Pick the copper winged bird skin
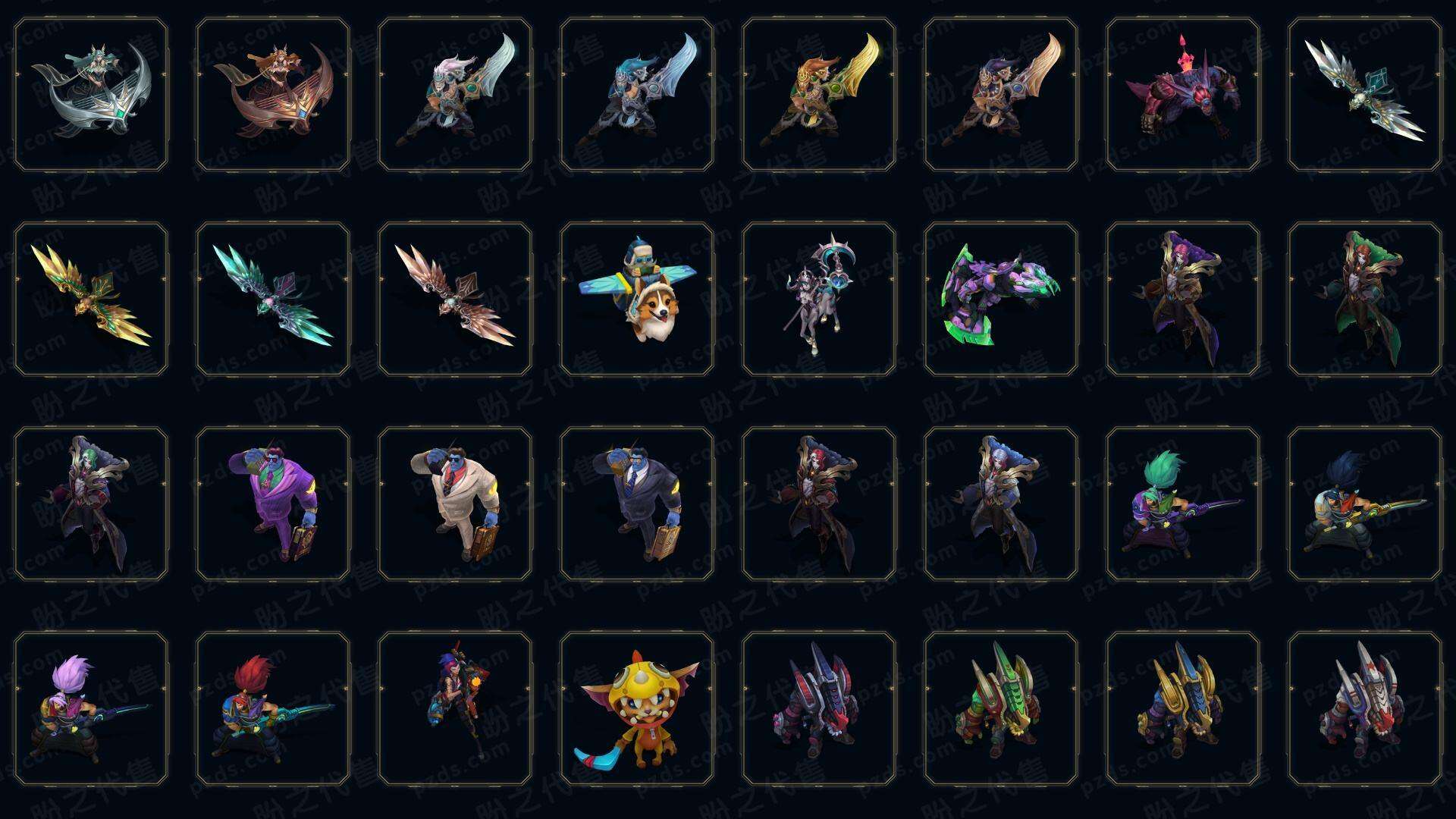1456x819 pixels. pos(455,300)
